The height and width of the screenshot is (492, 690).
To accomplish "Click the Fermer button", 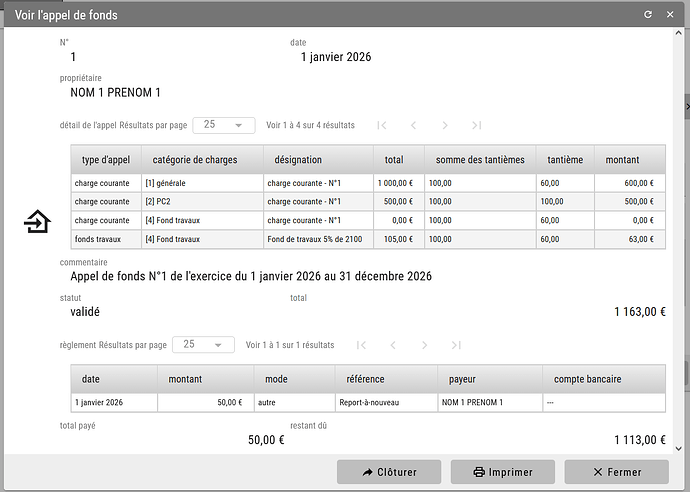I will (617, 472).
